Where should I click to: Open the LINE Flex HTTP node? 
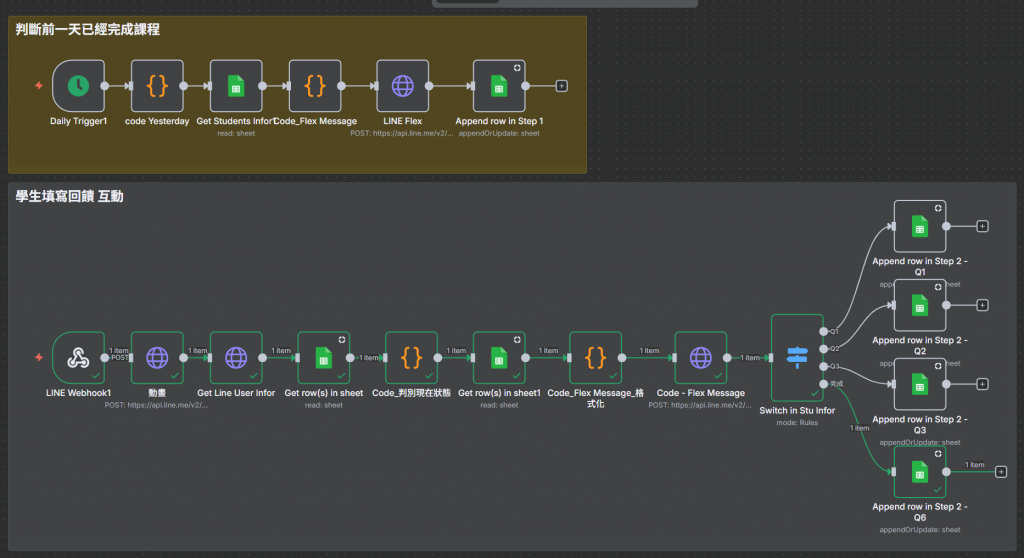coord(402,86)
